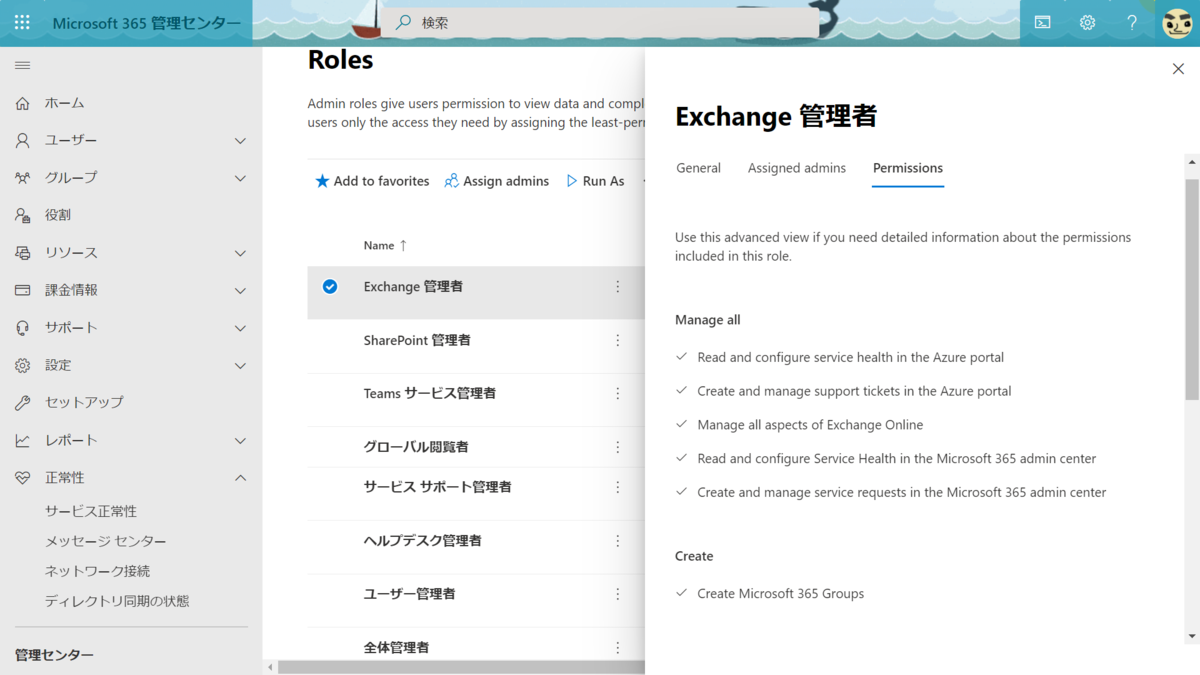1200x675 pixels.
Task: Click 'Manage all aspects of Exchange Online'
Action: 810,425
